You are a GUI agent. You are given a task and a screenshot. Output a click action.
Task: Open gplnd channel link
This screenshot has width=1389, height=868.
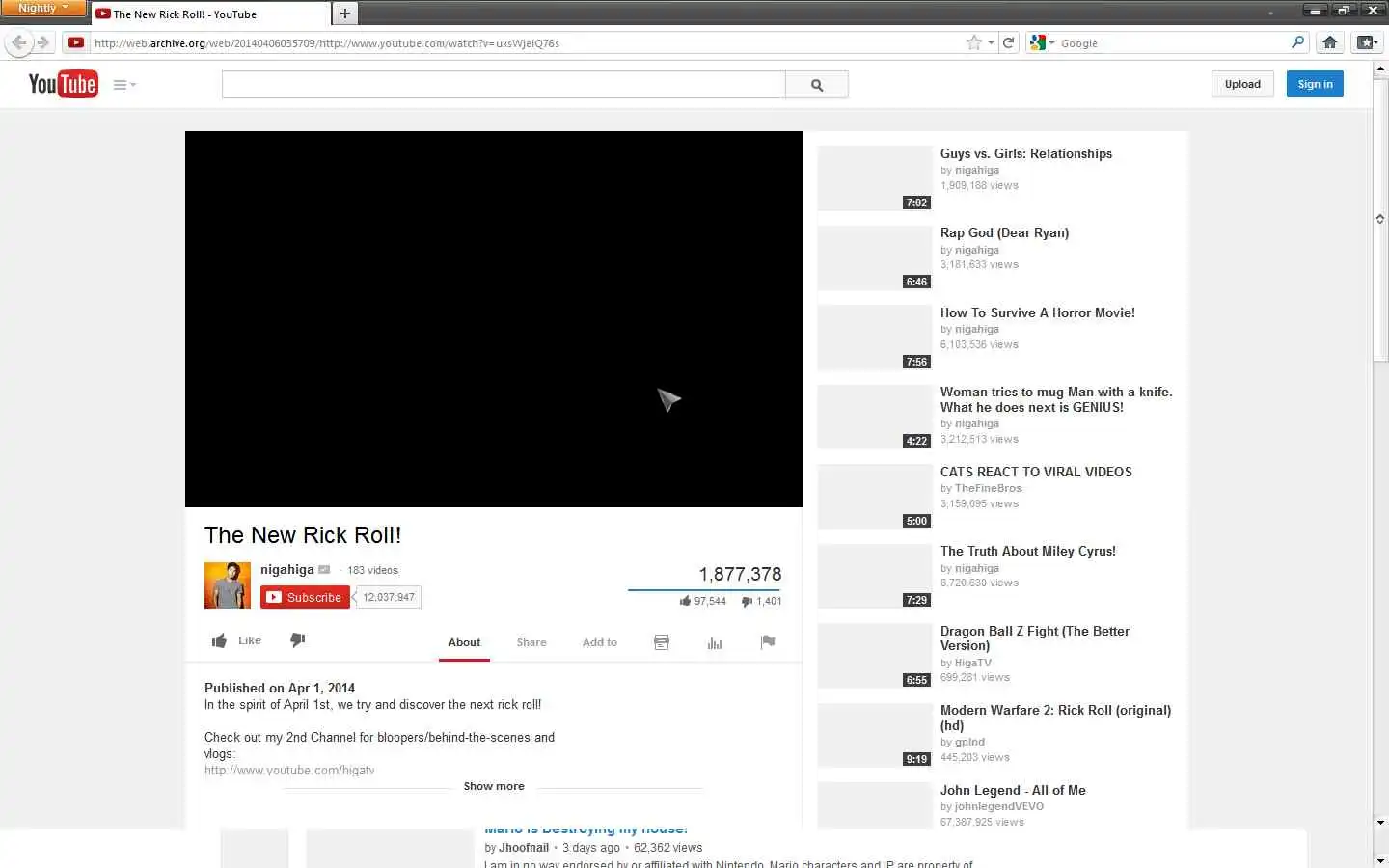point(969,742)
